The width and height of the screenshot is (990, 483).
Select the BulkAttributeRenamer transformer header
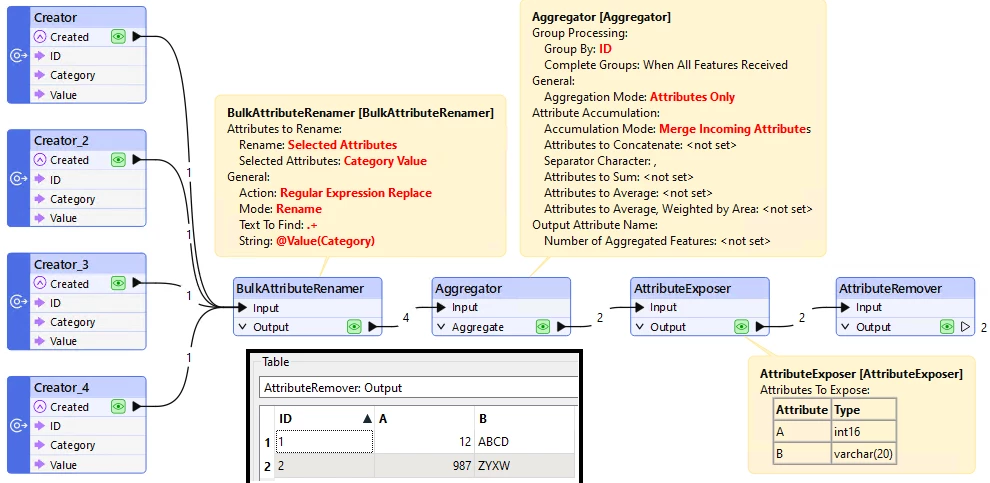pos(307,289)
